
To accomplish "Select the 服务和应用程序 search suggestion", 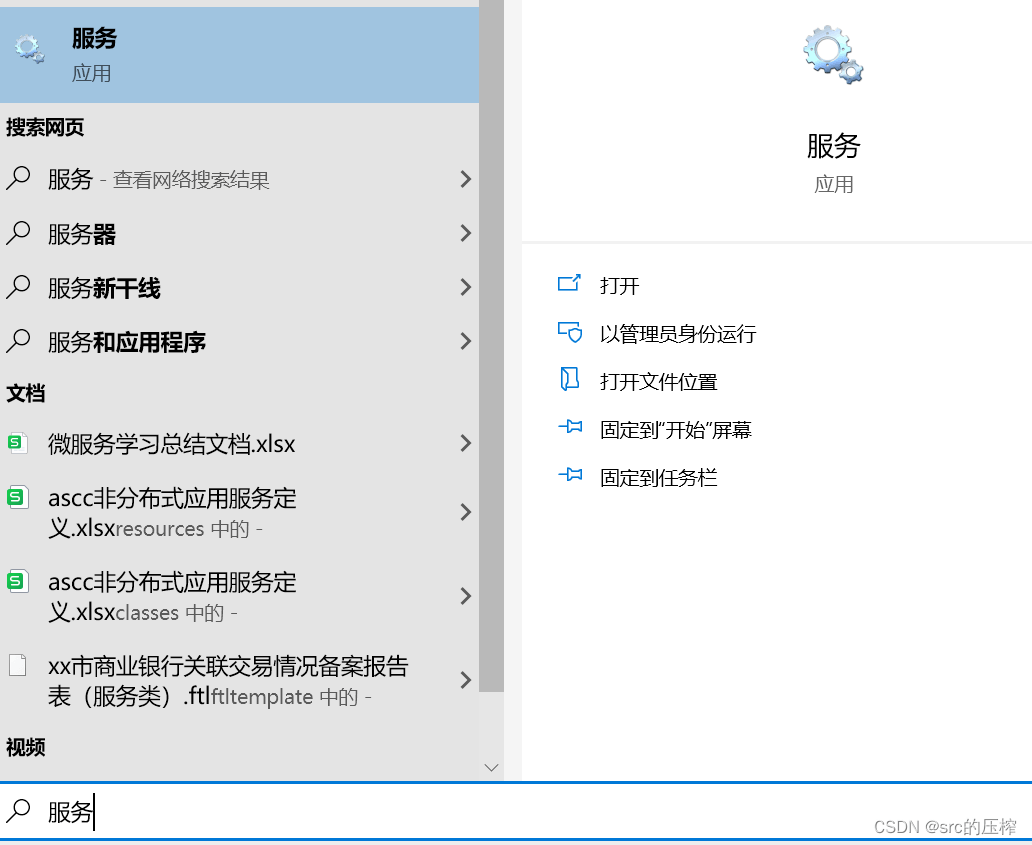I will [x=240, y=341].
